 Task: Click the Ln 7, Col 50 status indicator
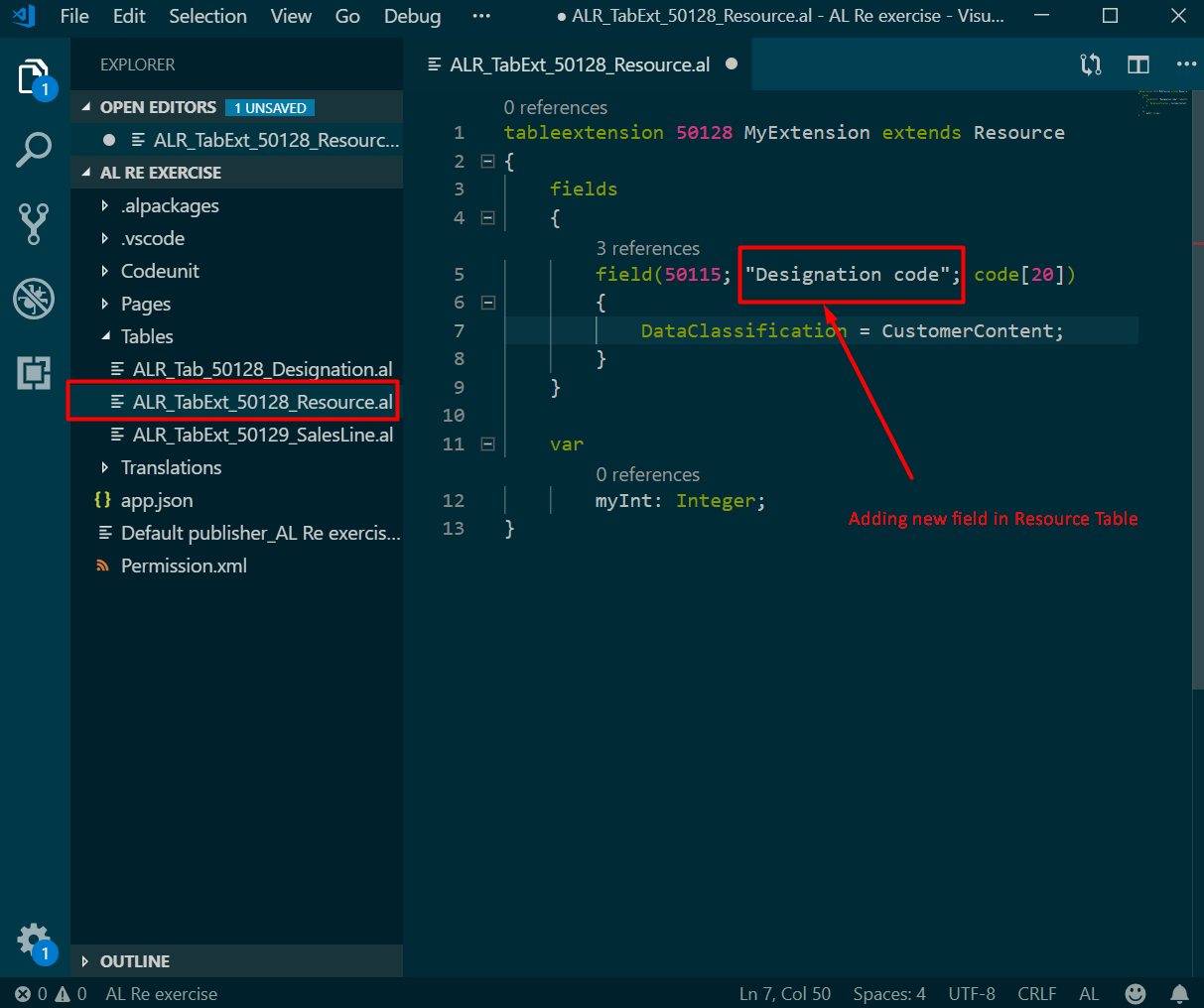point(785,994)
